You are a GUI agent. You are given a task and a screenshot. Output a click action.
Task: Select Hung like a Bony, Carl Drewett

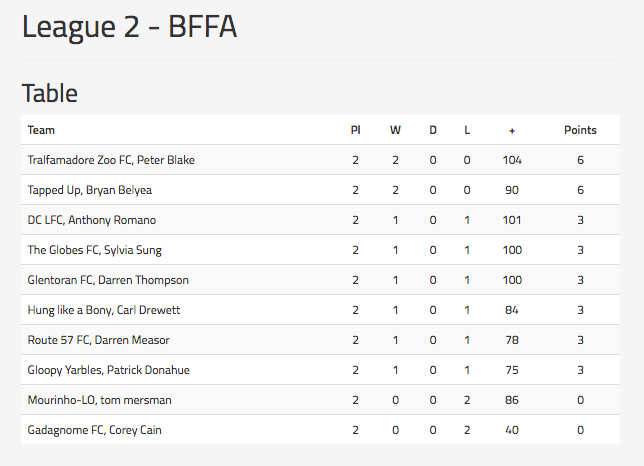tap(104, 310)
